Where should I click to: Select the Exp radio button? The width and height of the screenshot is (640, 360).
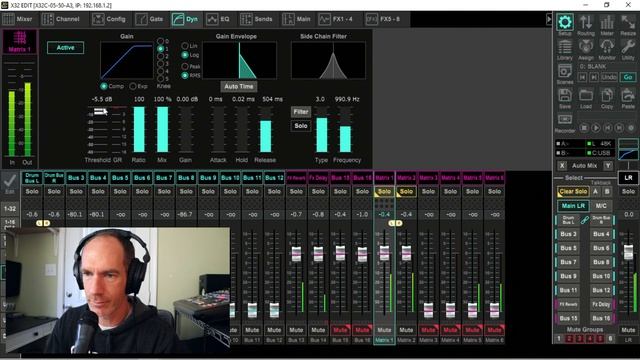[x=133, y=86]
